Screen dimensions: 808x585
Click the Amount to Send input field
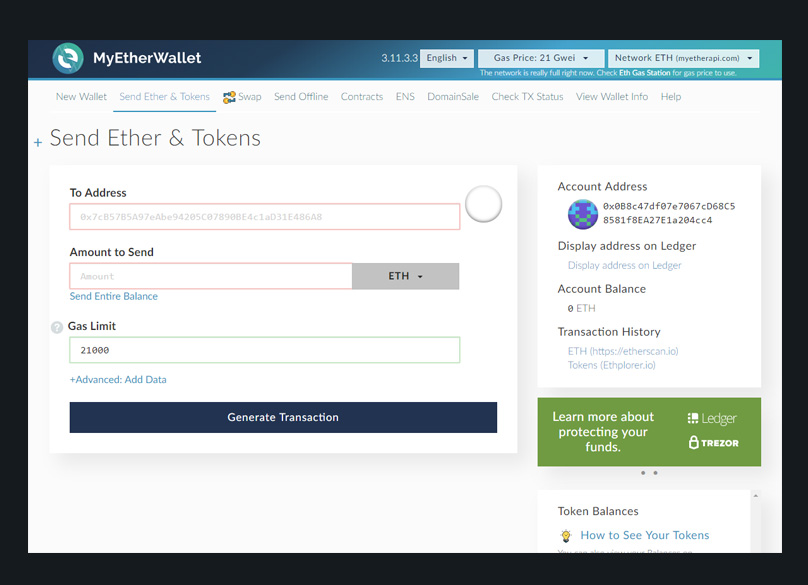[211, 276]
